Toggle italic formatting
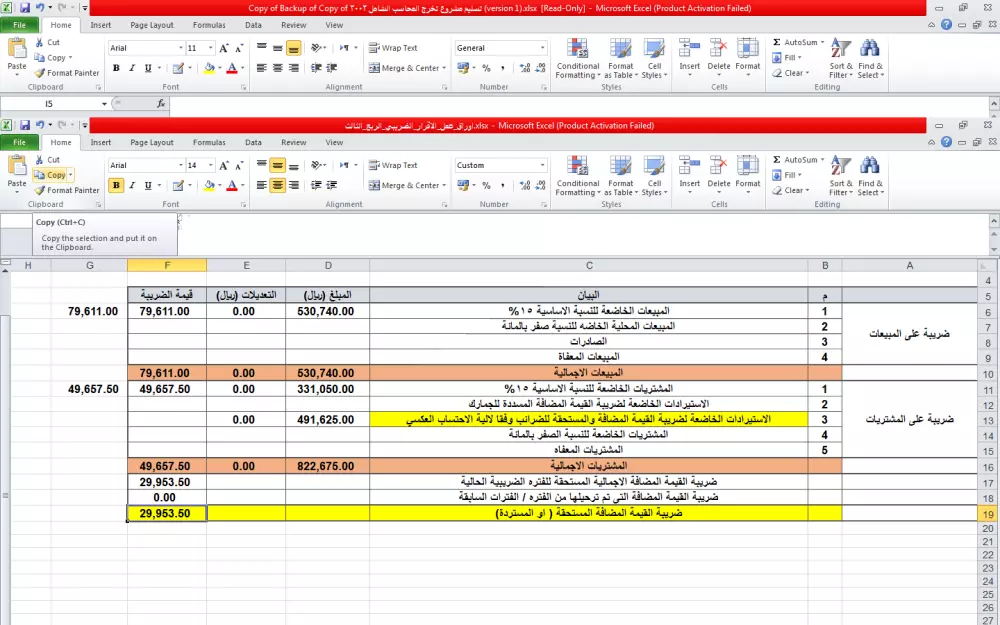Image resolution: width=1000 pixels, height=625 pixels. [x=131, y=185]
